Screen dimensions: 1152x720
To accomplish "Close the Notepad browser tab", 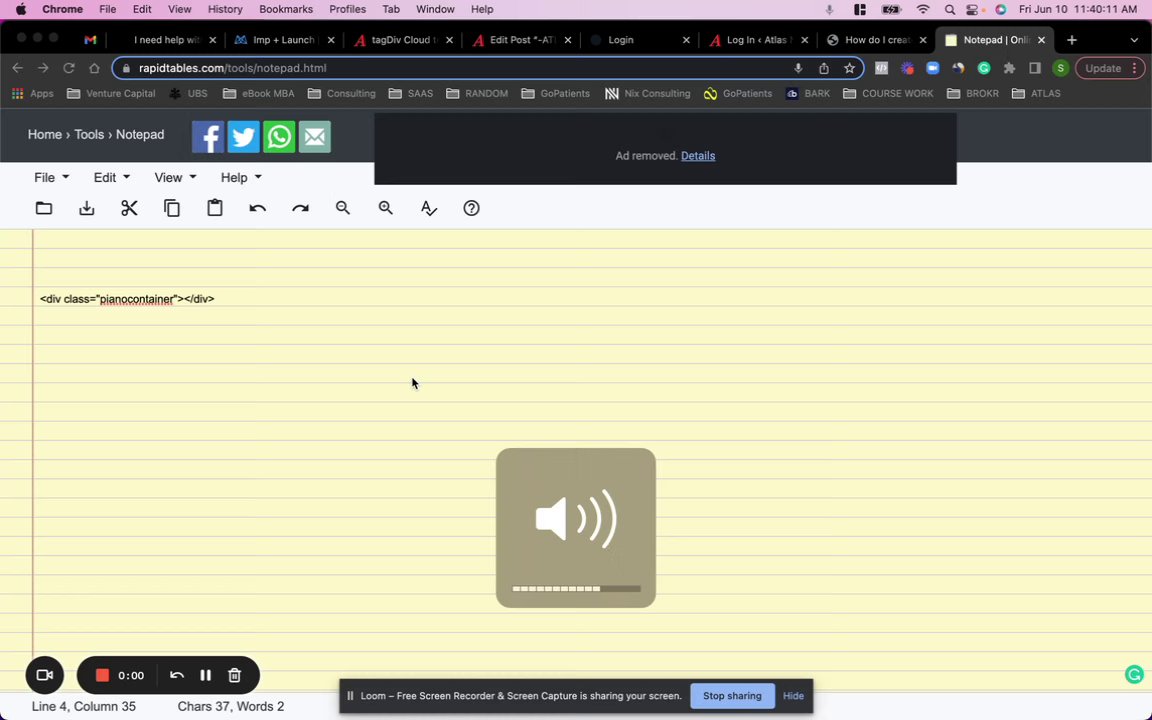I will pos(1041,40).
